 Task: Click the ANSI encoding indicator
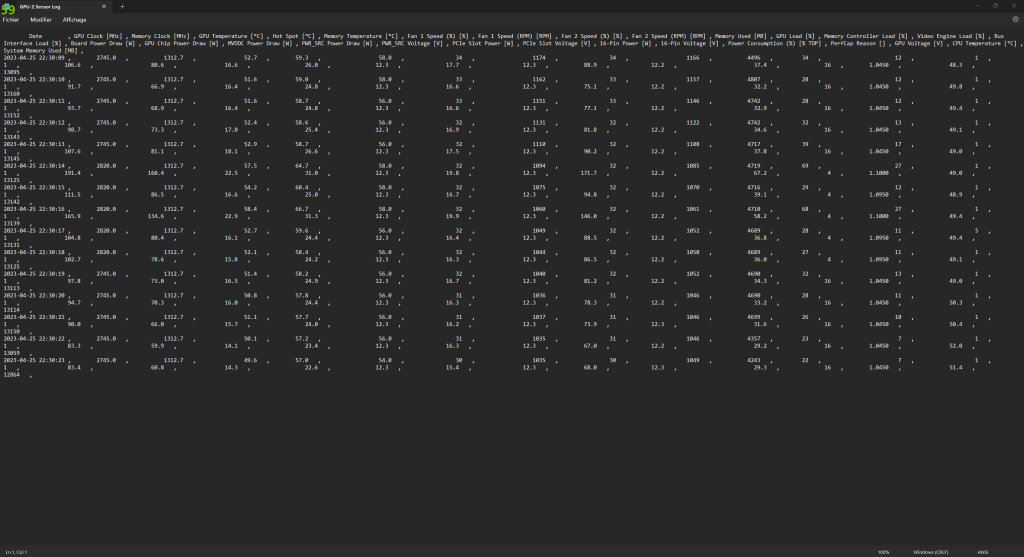pyautogui.click(x=983, y=552)
